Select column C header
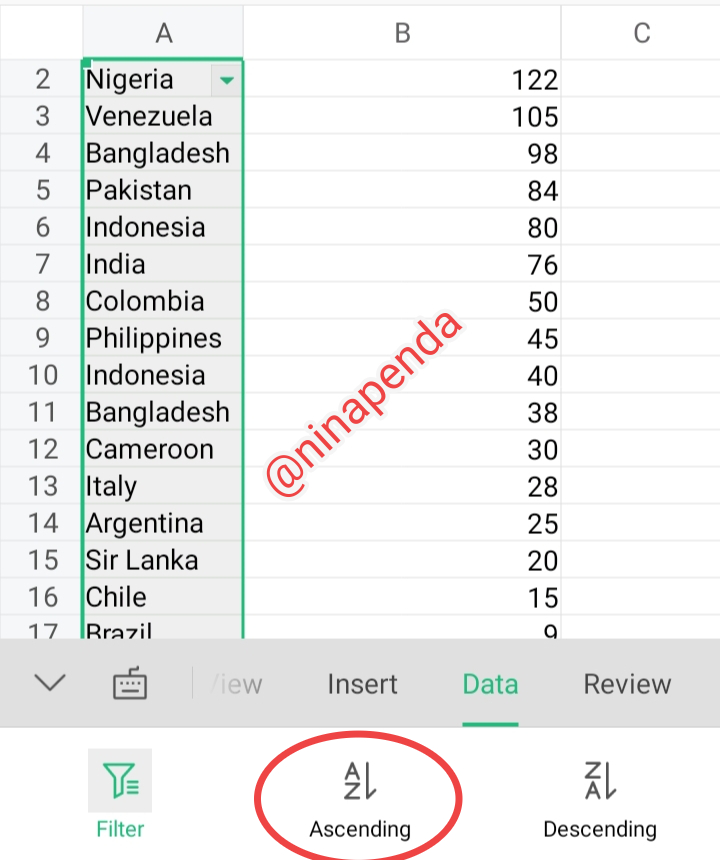 coord(641,33)
